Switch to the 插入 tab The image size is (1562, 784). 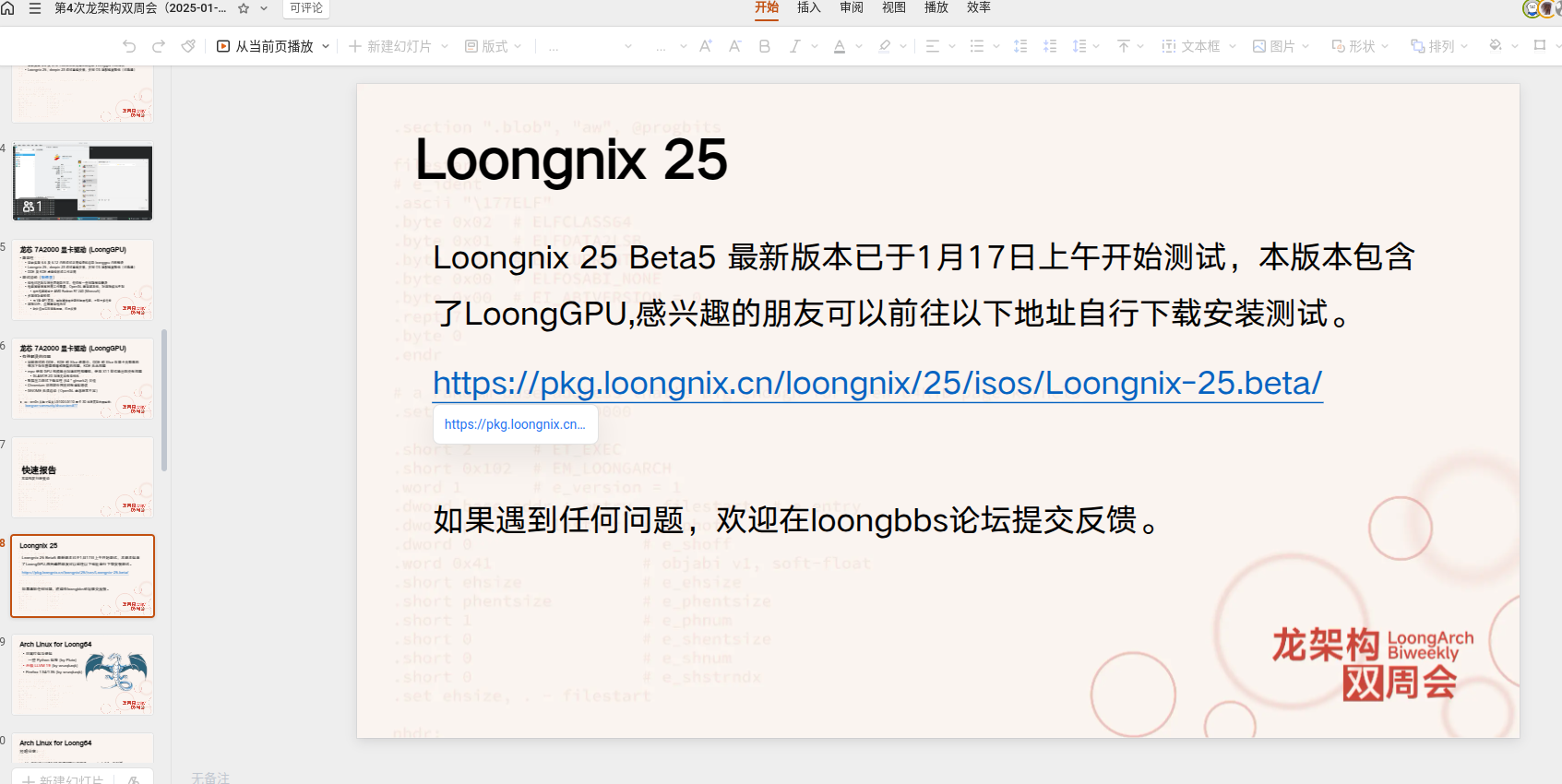point(809,7)
